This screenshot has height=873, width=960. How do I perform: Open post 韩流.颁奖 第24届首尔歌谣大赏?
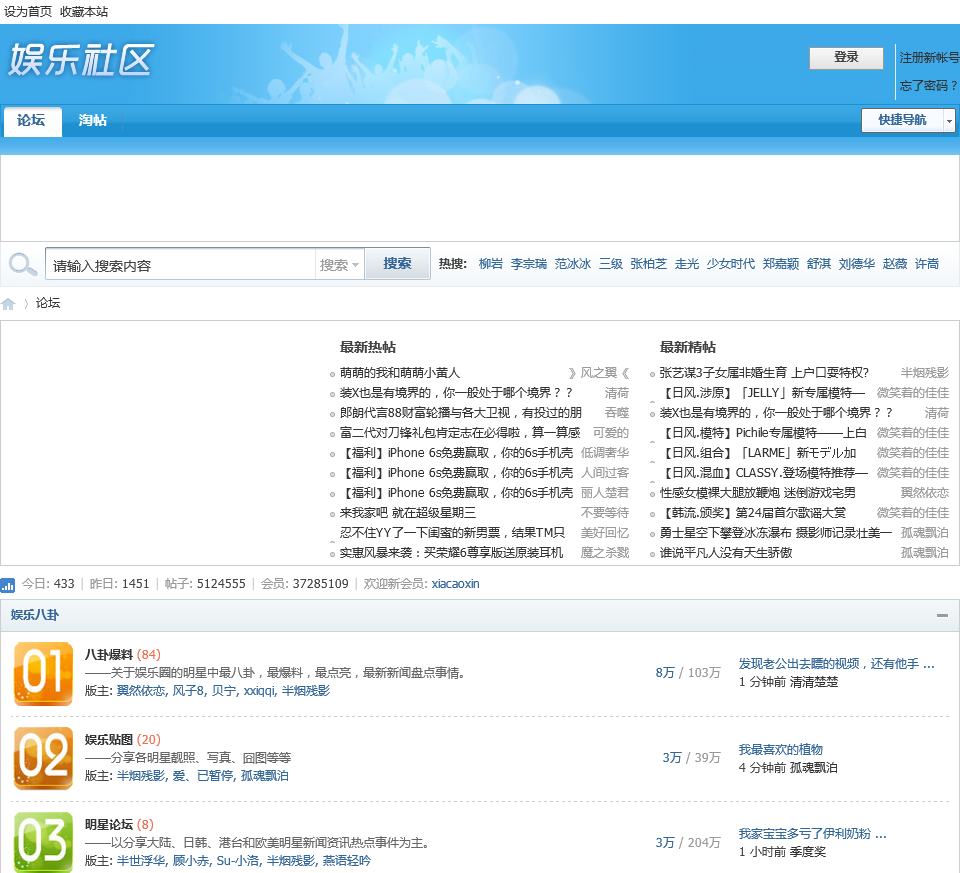point(752,513)
